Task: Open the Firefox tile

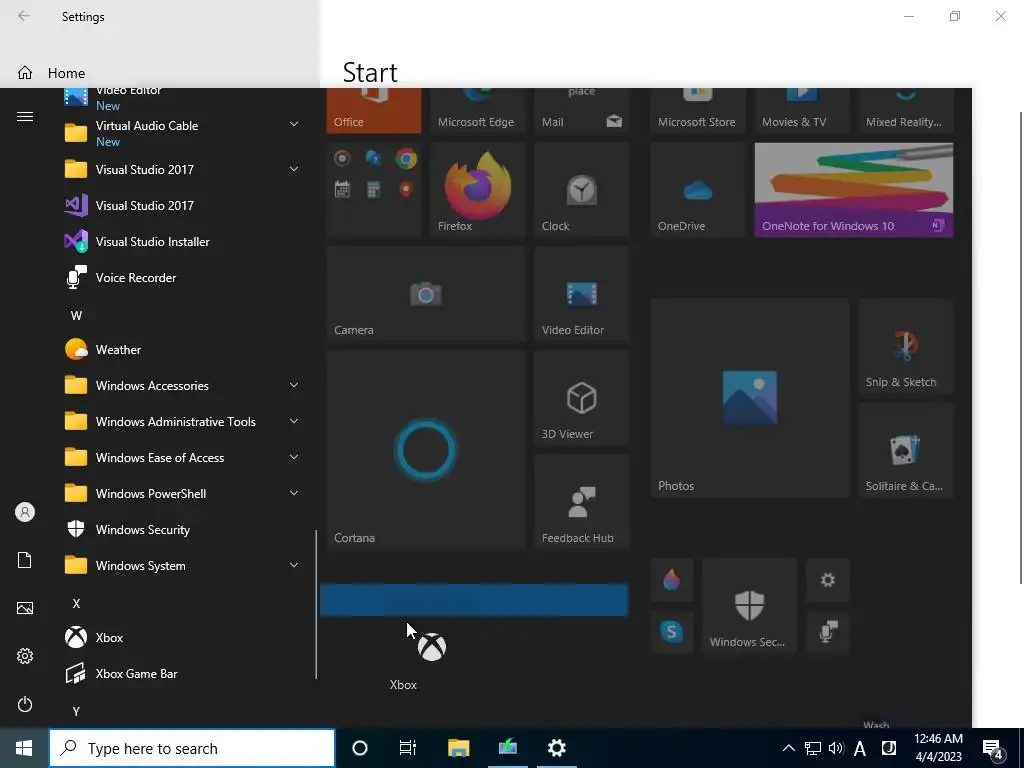Action: click(477, 189)
